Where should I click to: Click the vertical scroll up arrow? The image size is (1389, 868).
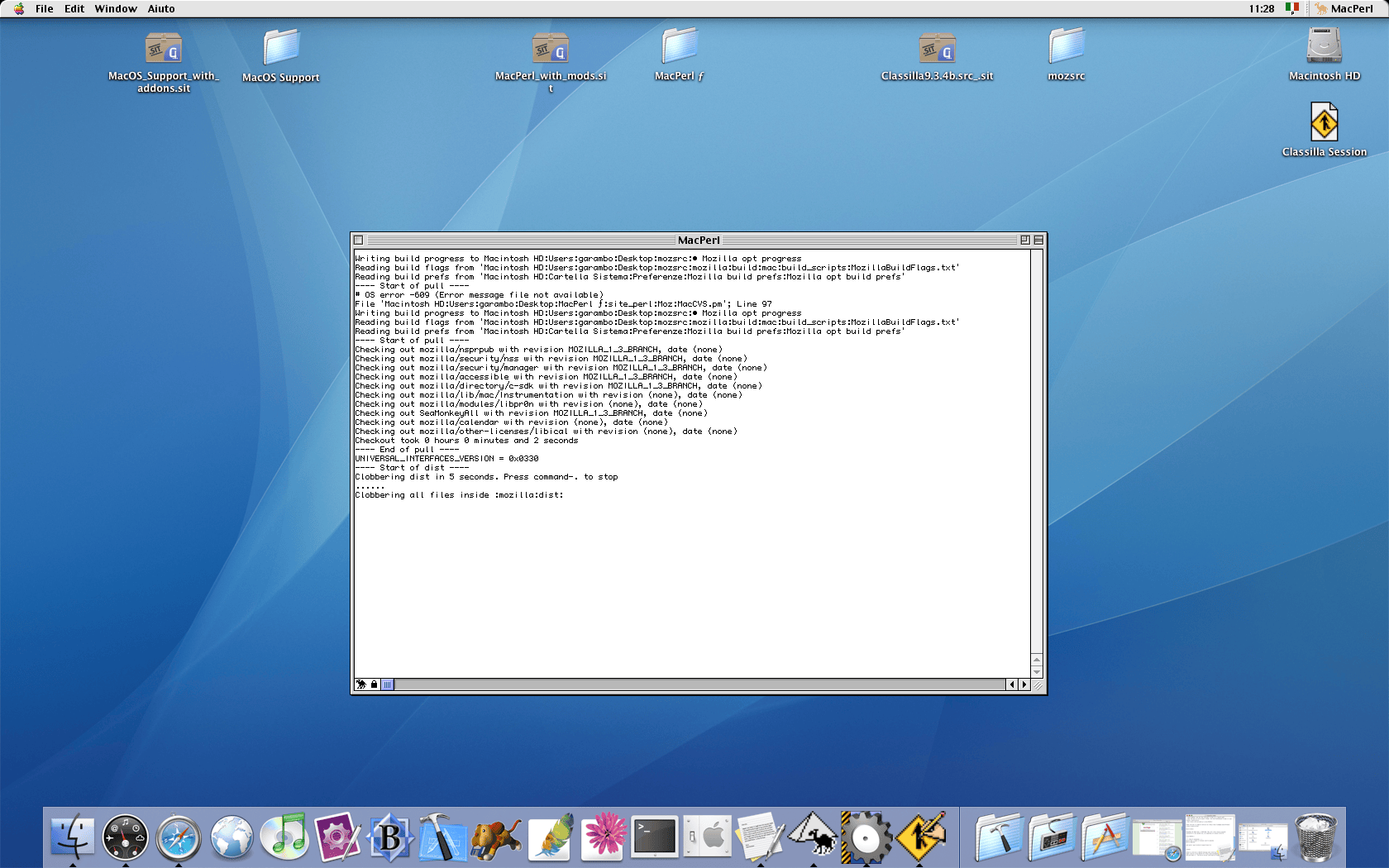pos(1037,660)
